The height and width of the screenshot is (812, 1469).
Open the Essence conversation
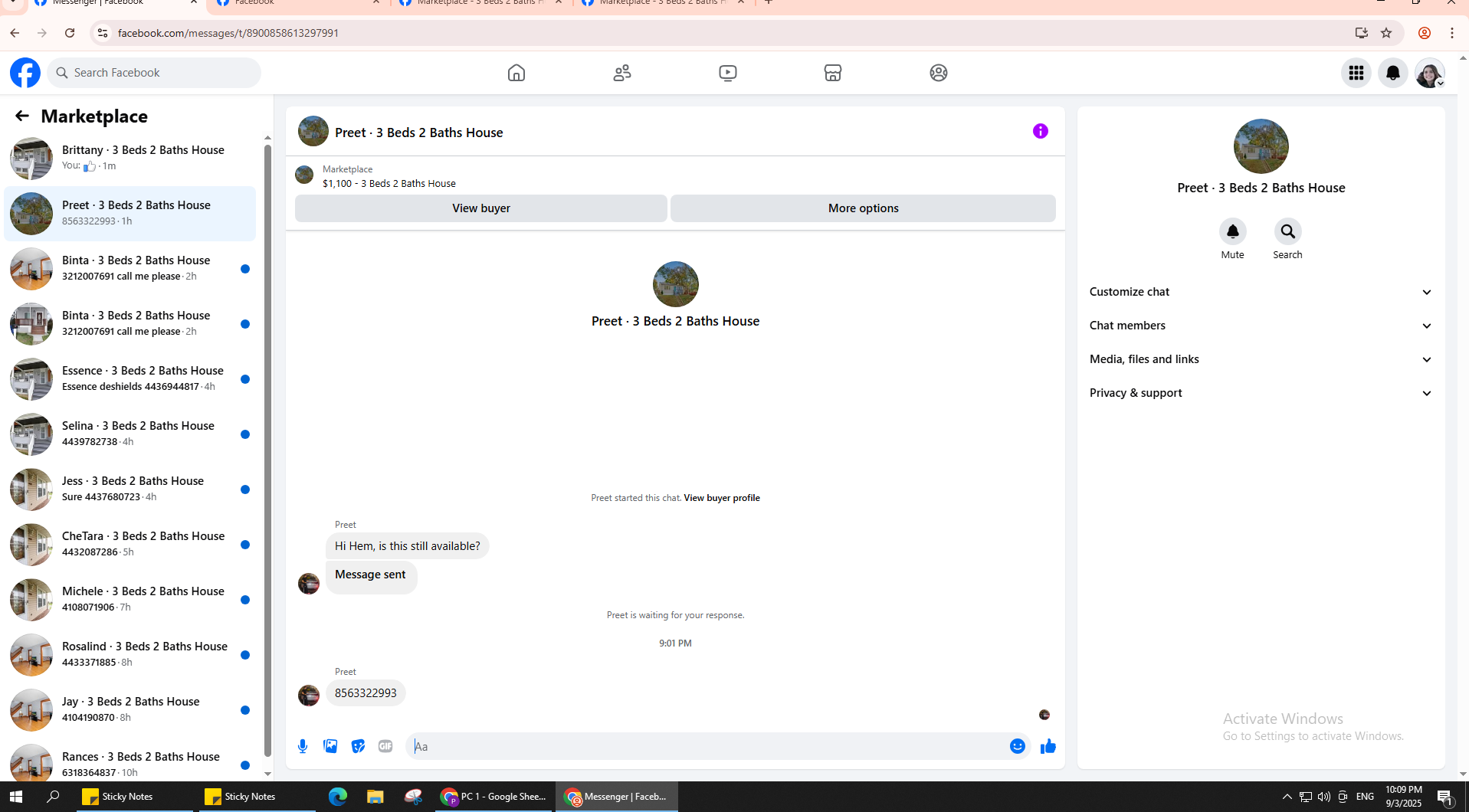(x=130, y=378)
